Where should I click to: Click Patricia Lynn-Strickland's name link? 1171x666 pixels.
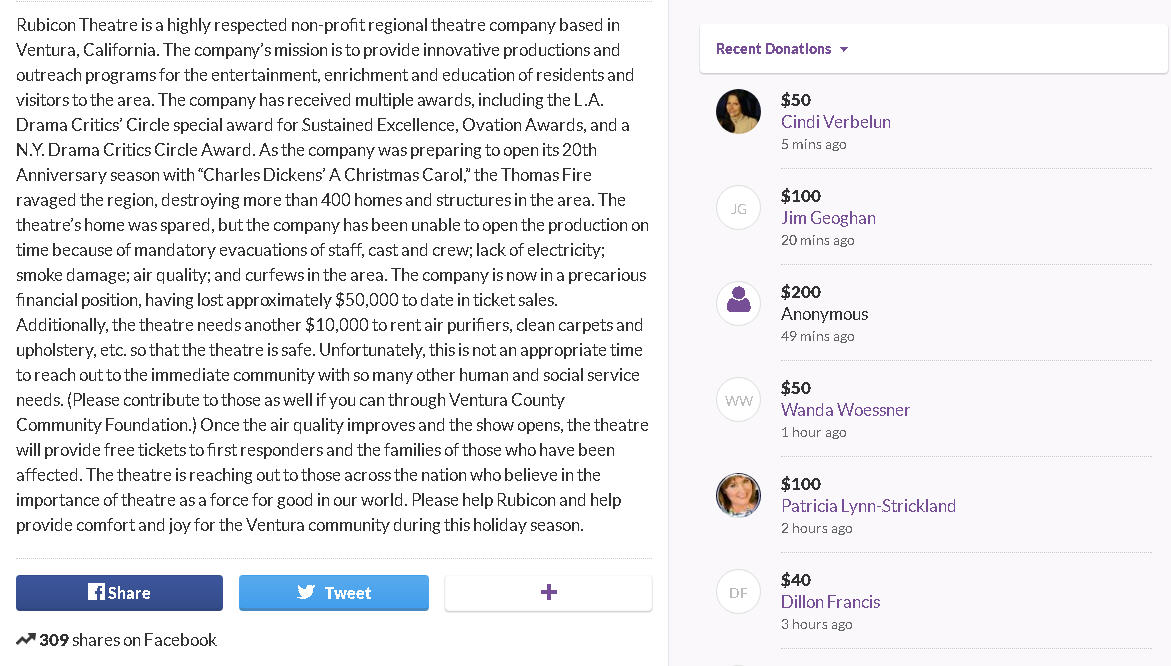868,506
